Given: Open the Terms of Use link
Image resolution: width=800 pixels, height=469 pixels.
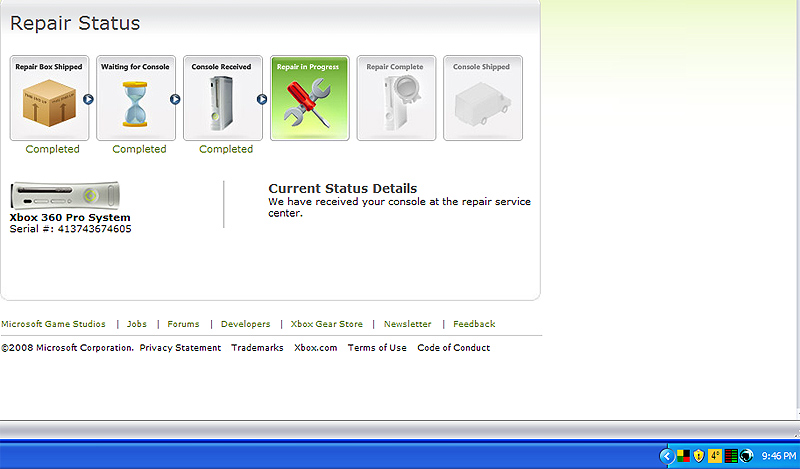Looking at the screenshot, I should [x=377, y=348].
